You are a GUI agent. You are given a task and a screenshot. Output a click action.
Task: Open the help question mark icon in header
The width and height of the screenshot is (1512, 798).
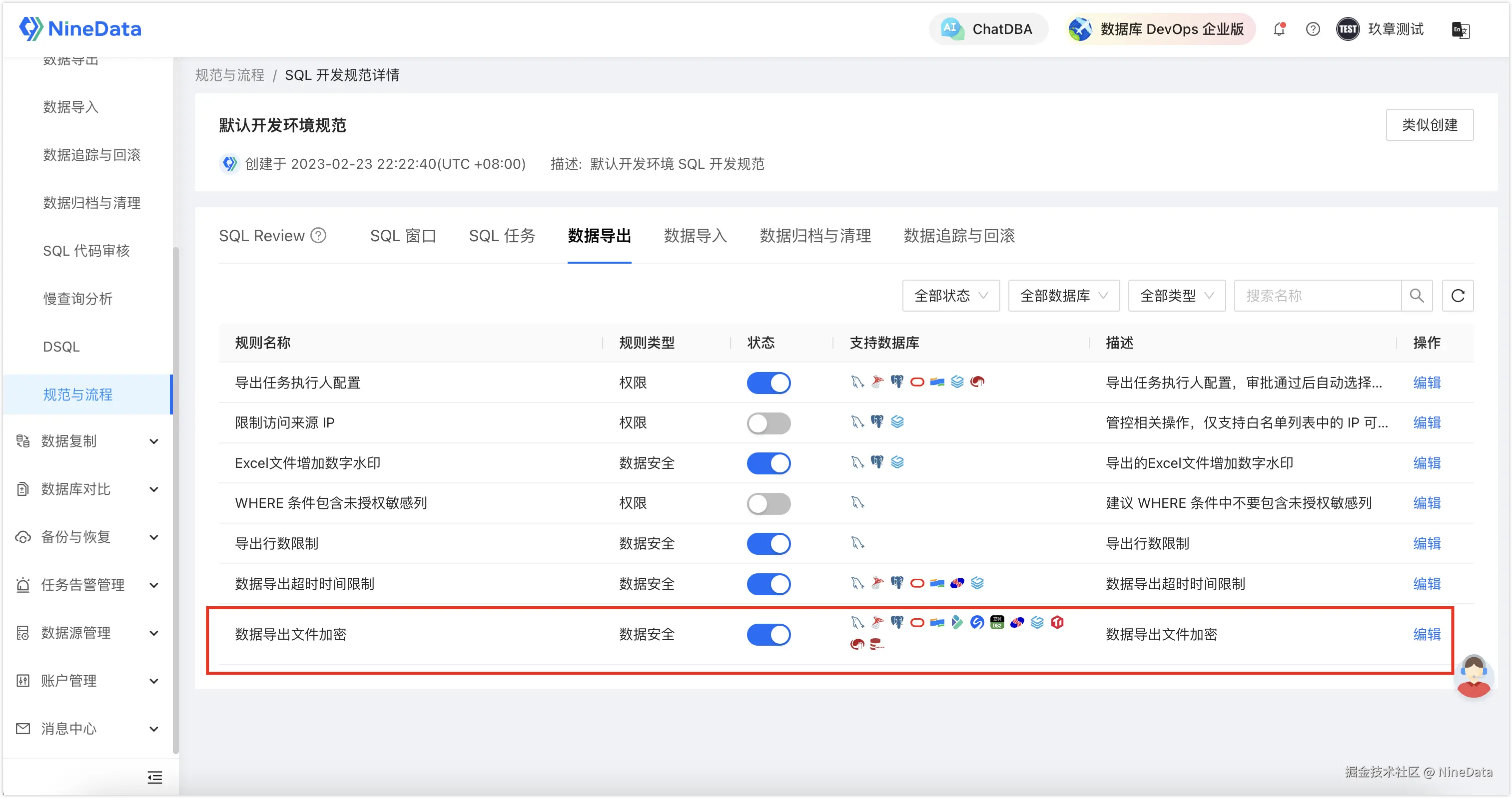point(1313,29)
